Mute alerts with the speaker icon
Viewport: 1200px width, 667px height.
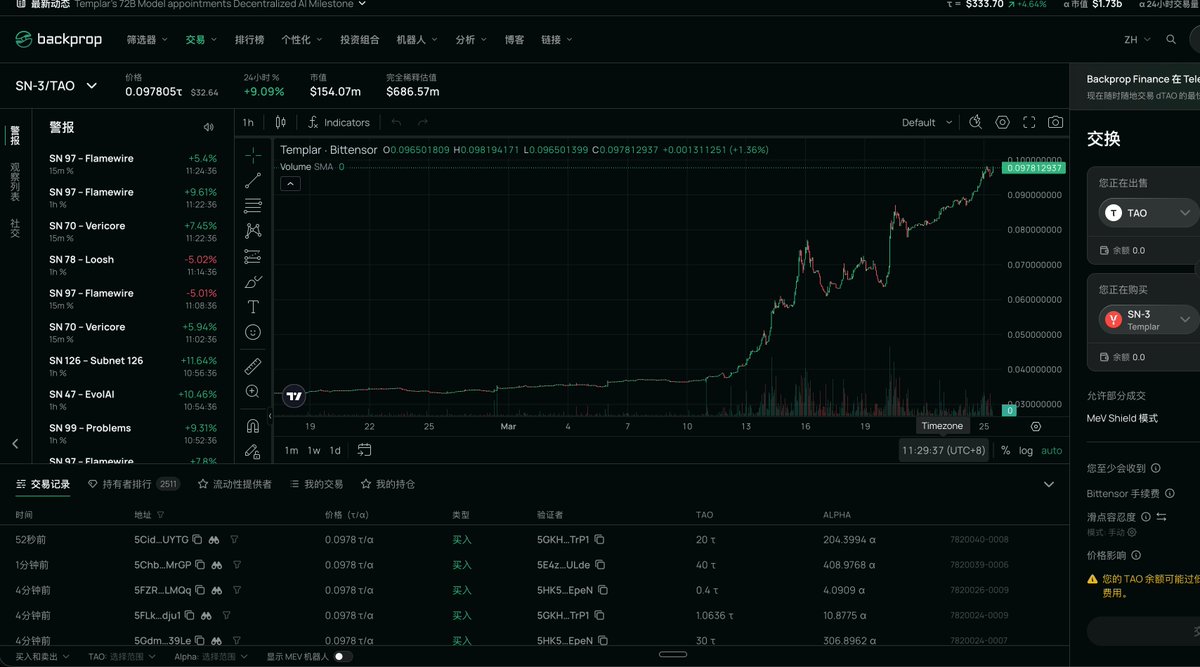click(208, 127)
